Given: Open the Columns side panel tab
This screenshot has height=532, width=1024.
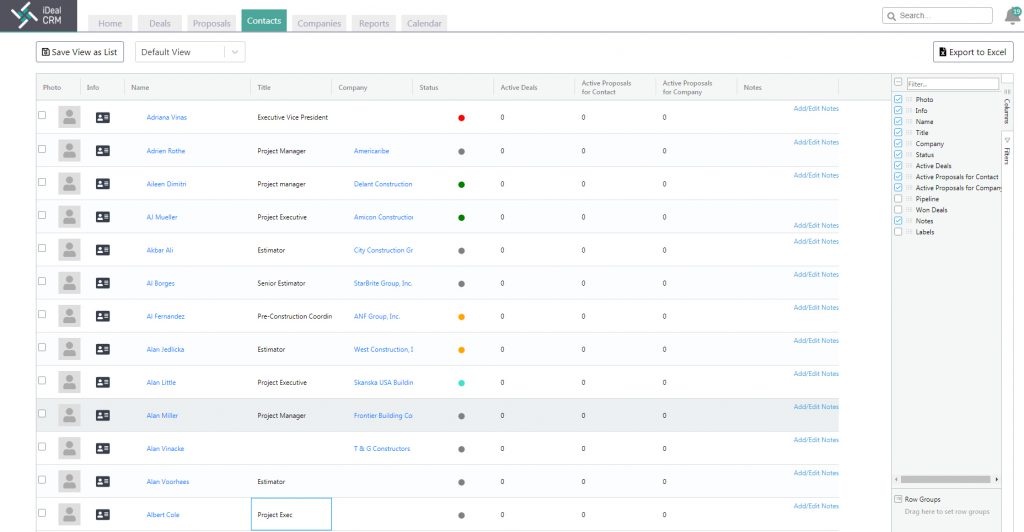Looking at the screenshot, I should coord(1007,108).
